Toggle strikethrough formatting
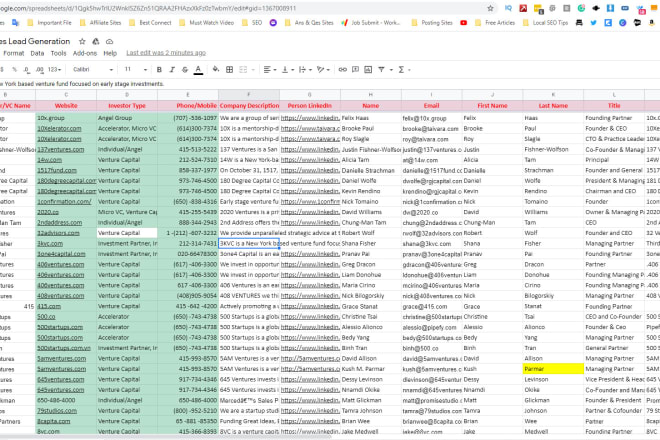The width and height of the screenshot is (660, 440). tap(185, 69)
